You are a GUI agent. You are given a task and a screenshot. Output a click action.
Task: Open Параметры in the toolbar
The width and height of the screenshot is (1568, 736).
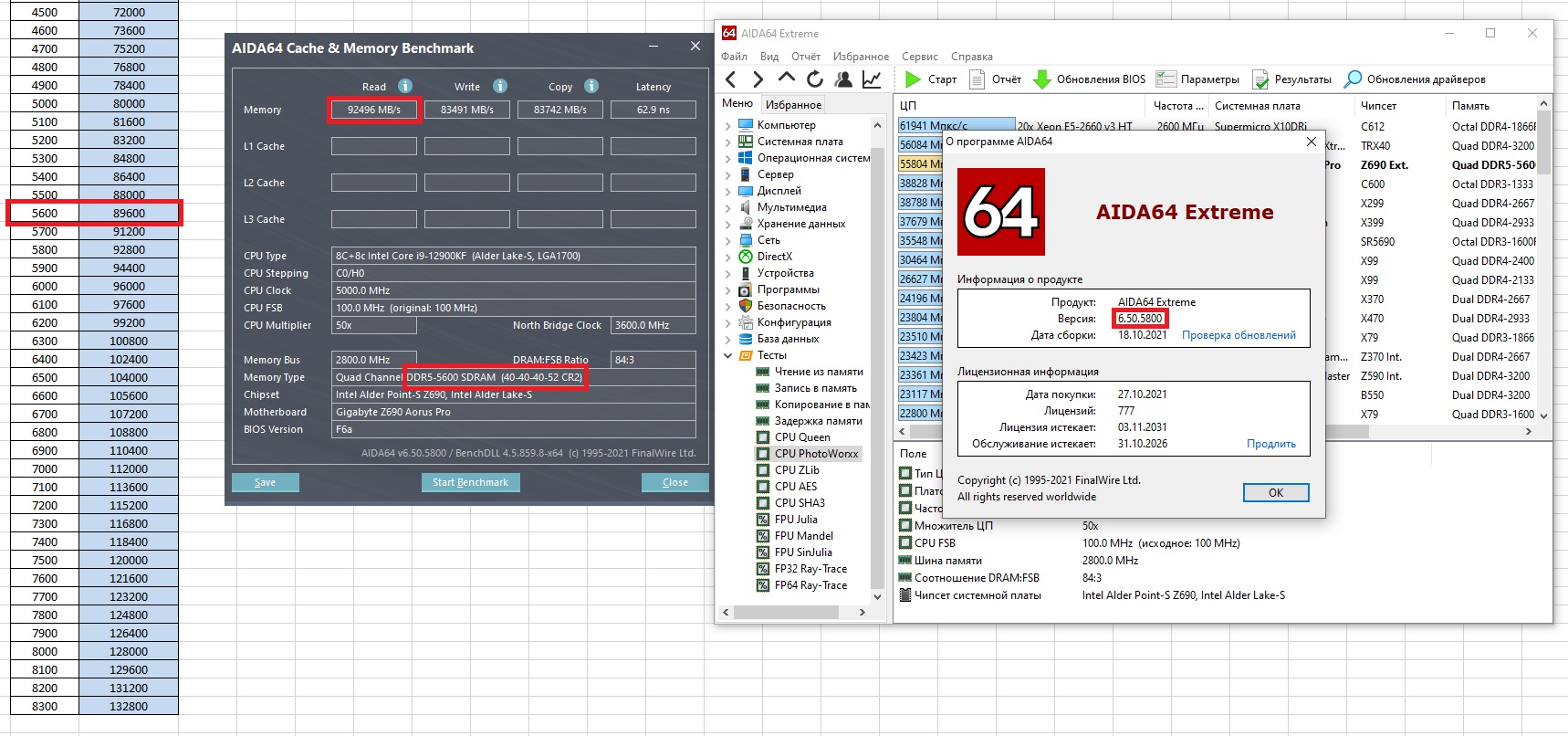point(1197,79)
